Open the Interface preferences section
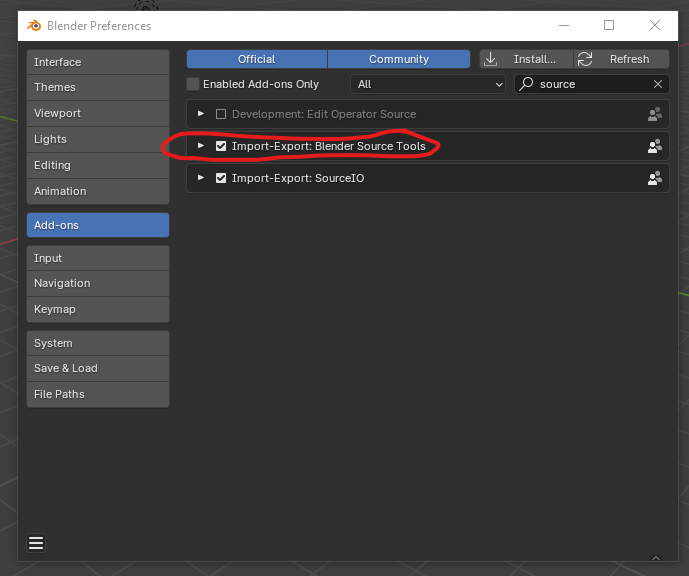Viewport: 689px width, 576px height. (98, 62)
